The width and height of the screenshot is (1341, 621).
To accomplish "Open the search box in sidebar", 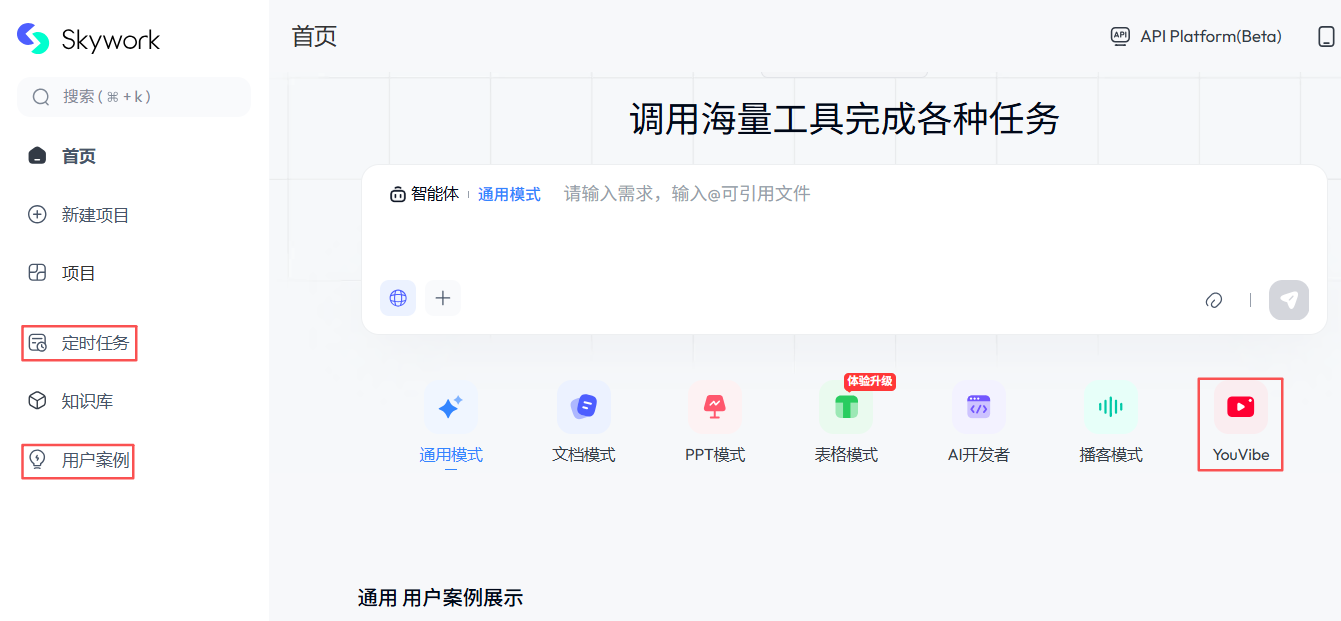I will (133, 97).
